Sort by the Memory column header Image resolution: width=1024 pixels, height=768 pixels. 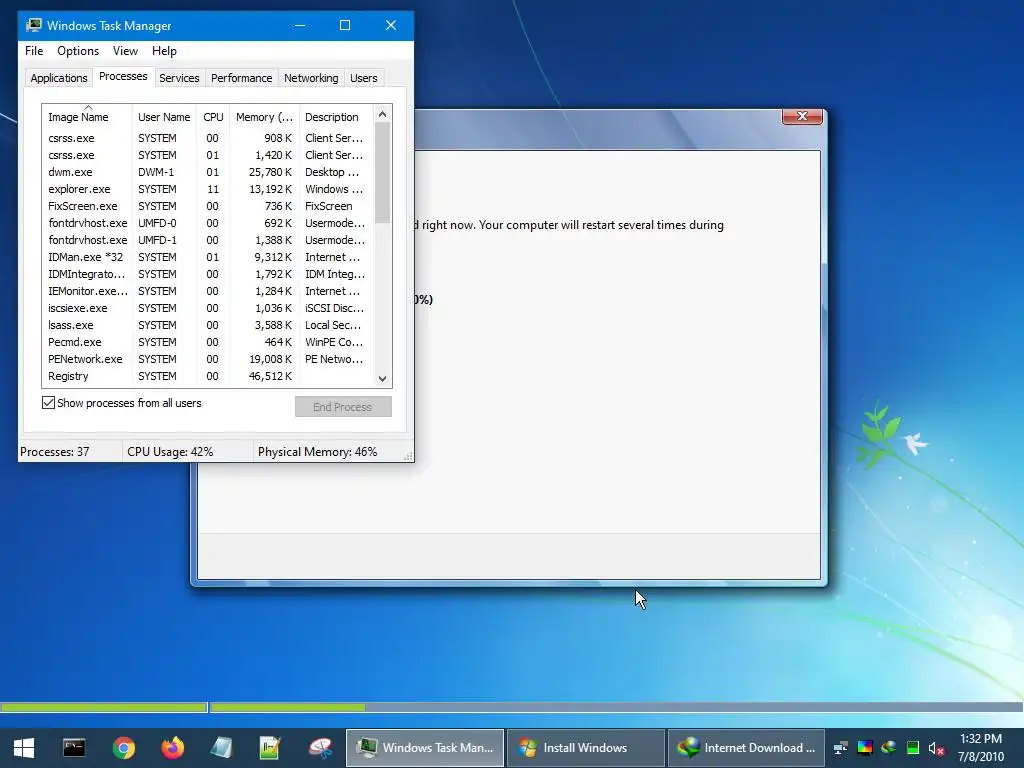click(264, 117)
